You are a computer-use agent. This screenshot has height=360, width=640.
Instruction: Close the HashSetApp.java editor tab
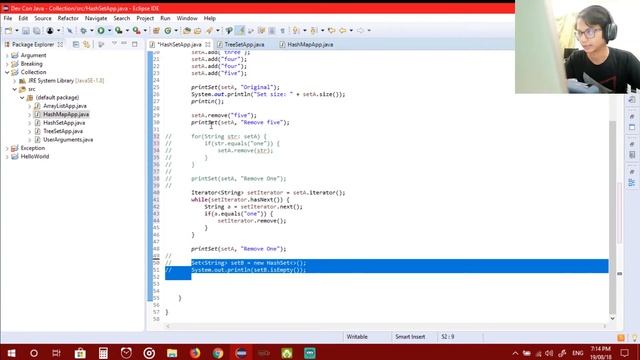point(208,44)
